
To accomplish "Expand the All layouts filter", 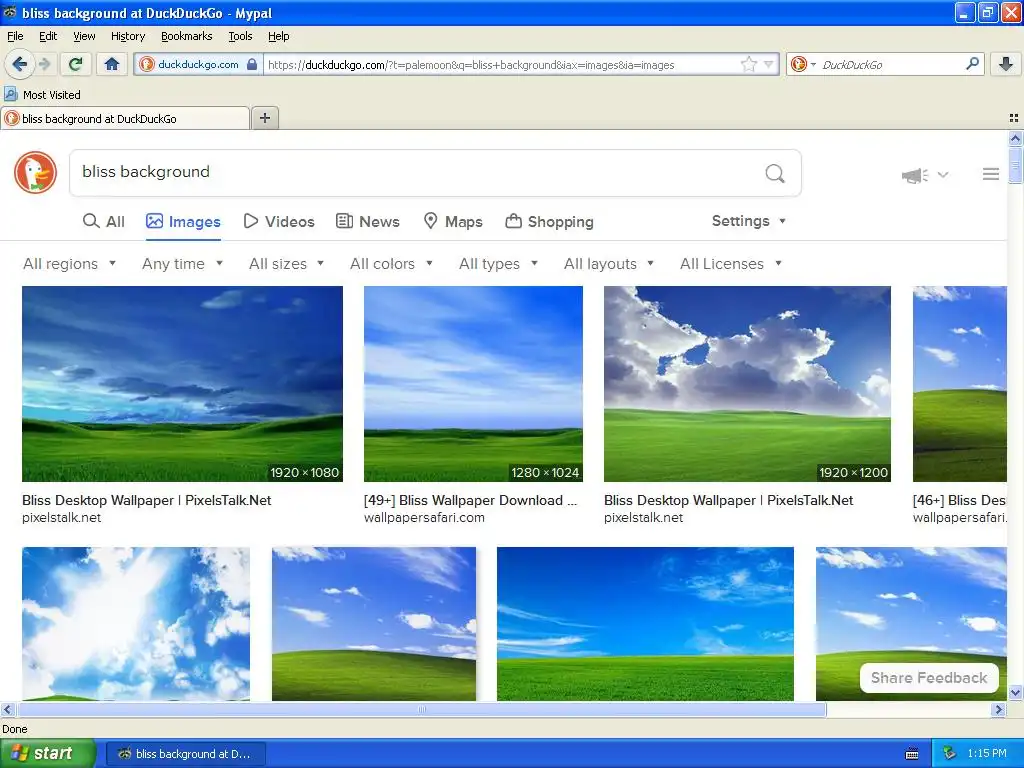I will pos(609,264).
